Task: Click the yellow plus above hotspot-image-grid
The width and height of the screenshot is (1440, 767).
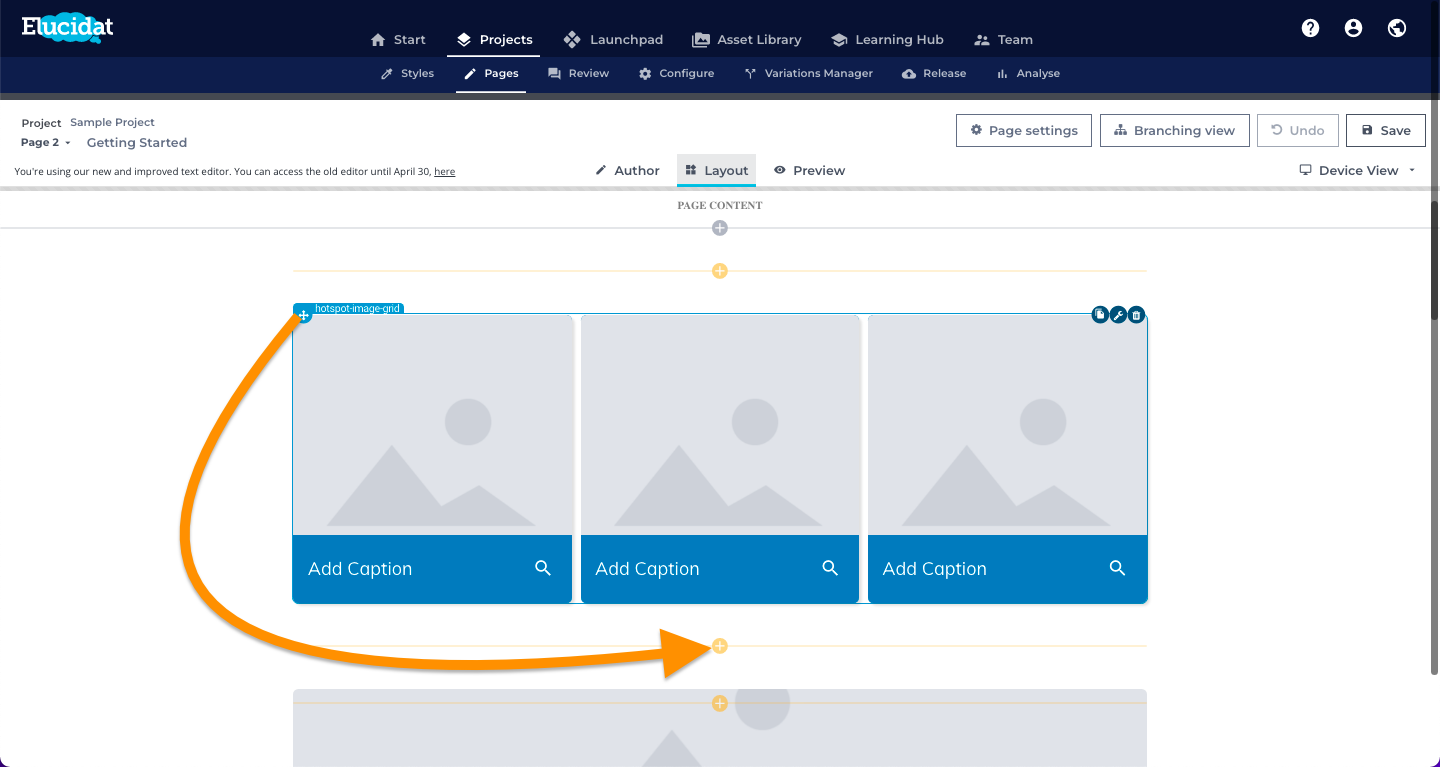Action: tap(720, 271)
